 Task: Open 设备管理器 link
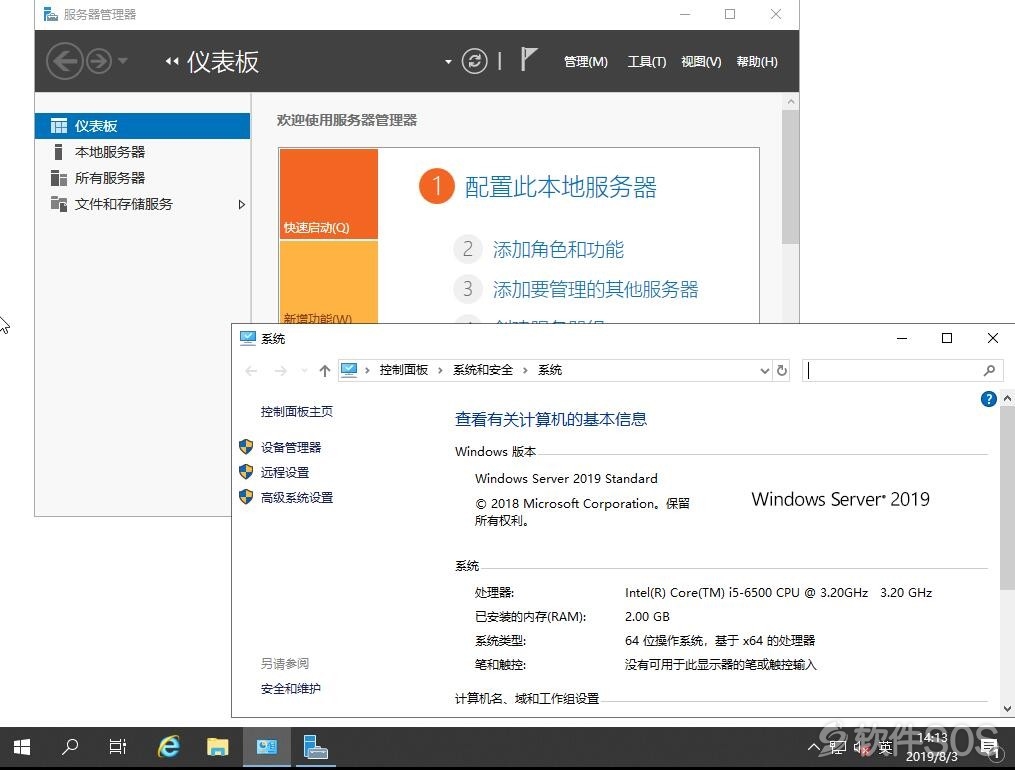tap(291, 447)
